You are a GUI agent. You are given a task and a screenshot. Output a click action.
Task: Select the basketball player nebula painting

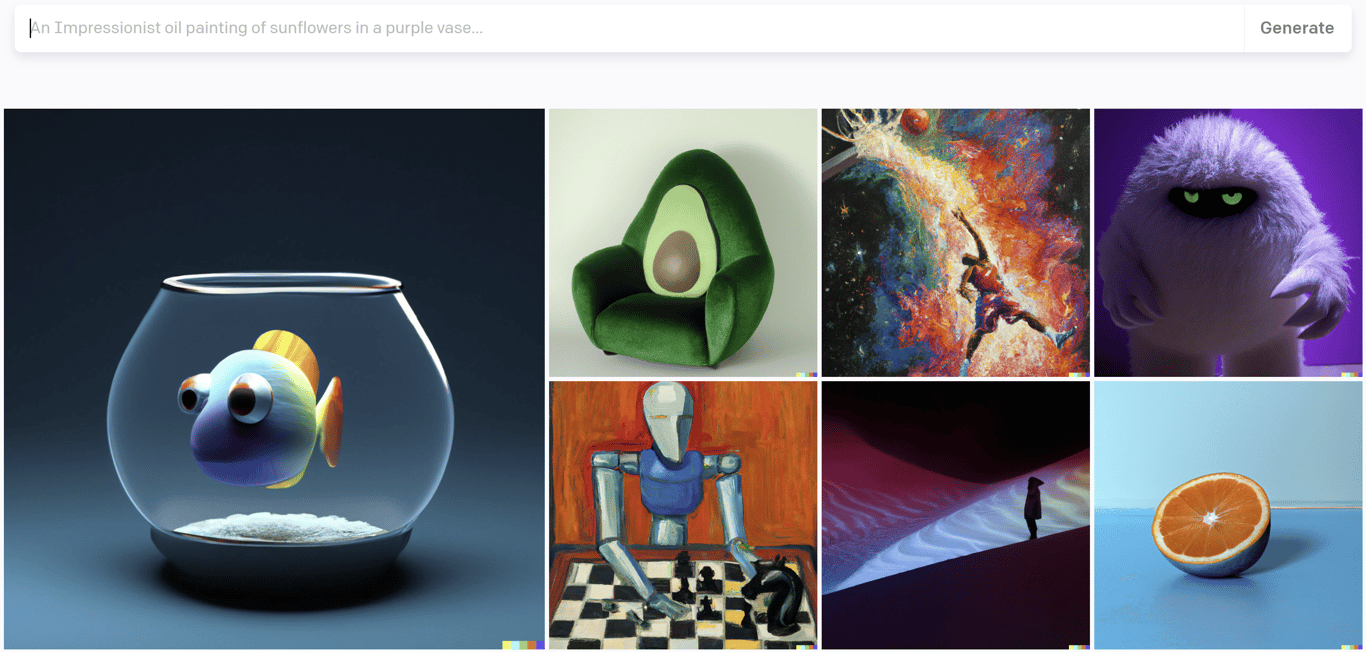pyautogui.click(x=956, y=243)
